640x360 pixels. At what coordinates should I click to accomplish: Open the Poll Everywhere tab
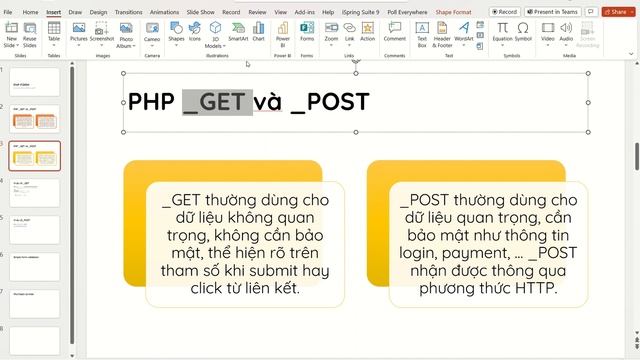[x=407, y=12]
